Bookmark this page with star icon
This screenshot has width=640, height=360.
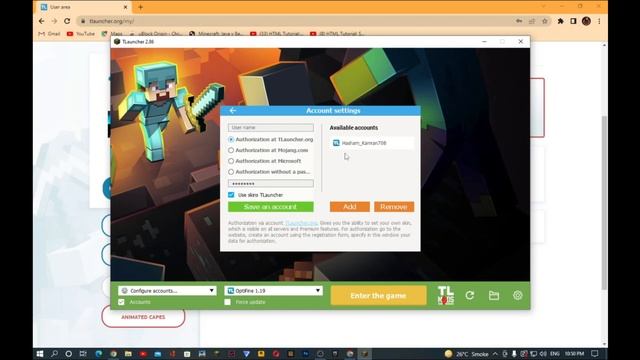click(544, 21)
